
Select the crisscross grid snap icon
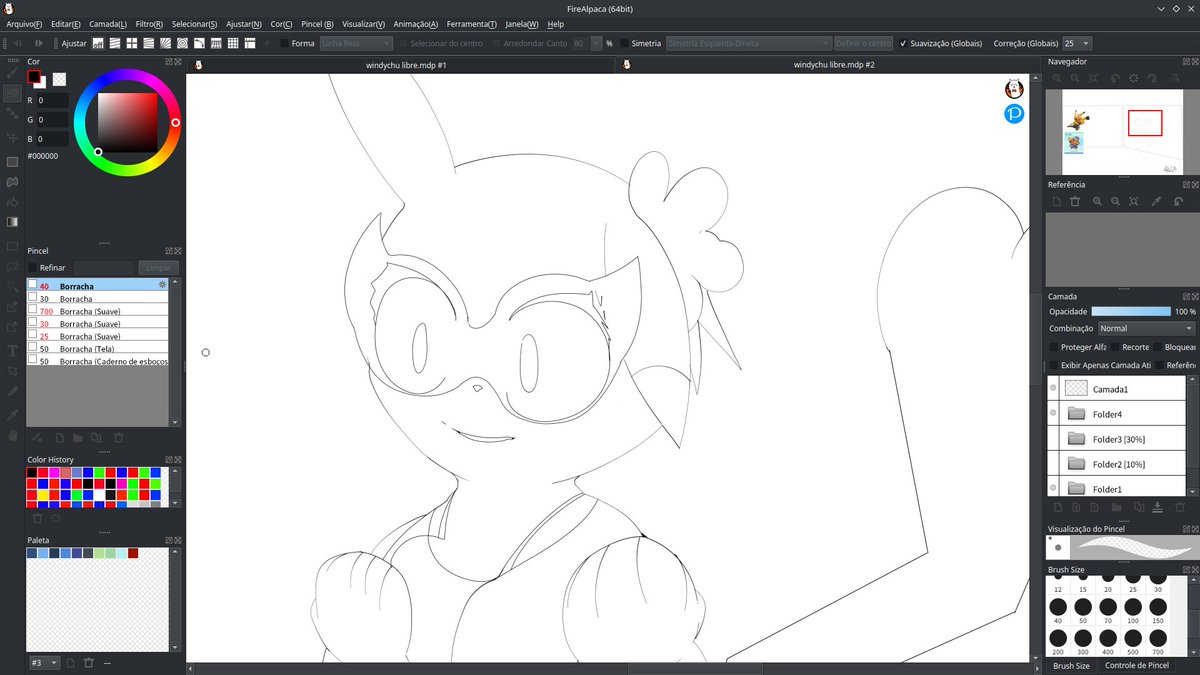tap(131, 43)
